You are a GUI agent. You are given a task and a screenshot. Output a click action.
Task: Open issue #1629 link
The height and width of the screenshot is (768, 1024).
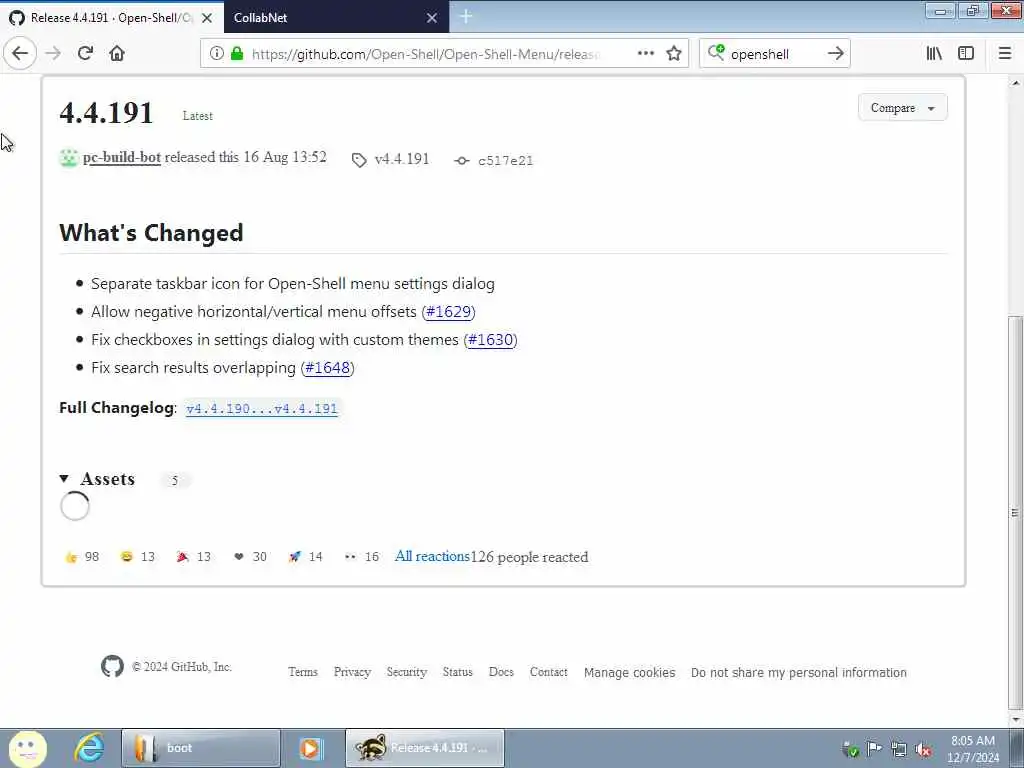(x=448, y=312)
